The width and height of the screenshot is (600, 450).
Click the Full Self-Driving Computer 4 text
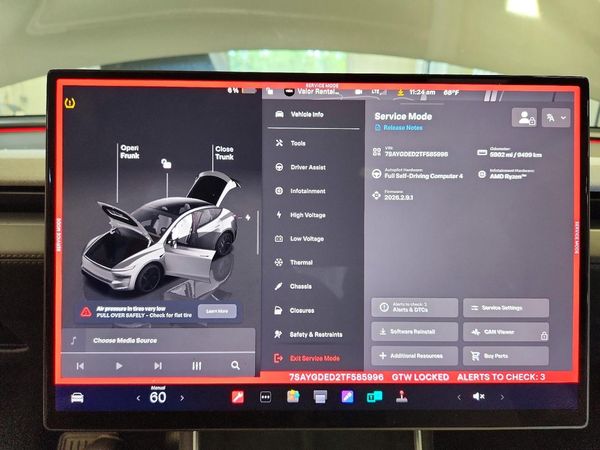[x=424, y=176]
